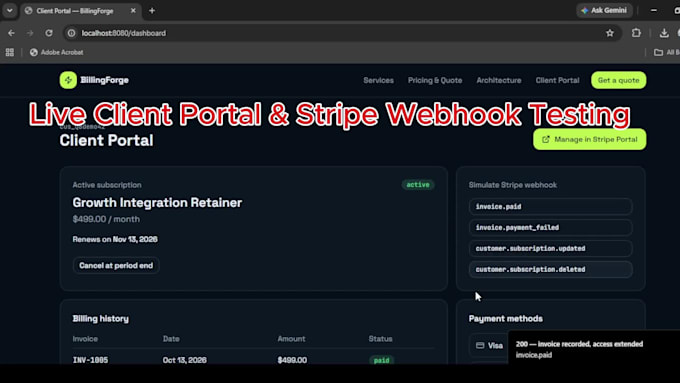Viewport: 680px width, 383px height.
Task: Open the extensions puzzle icon
Action: 636,33
